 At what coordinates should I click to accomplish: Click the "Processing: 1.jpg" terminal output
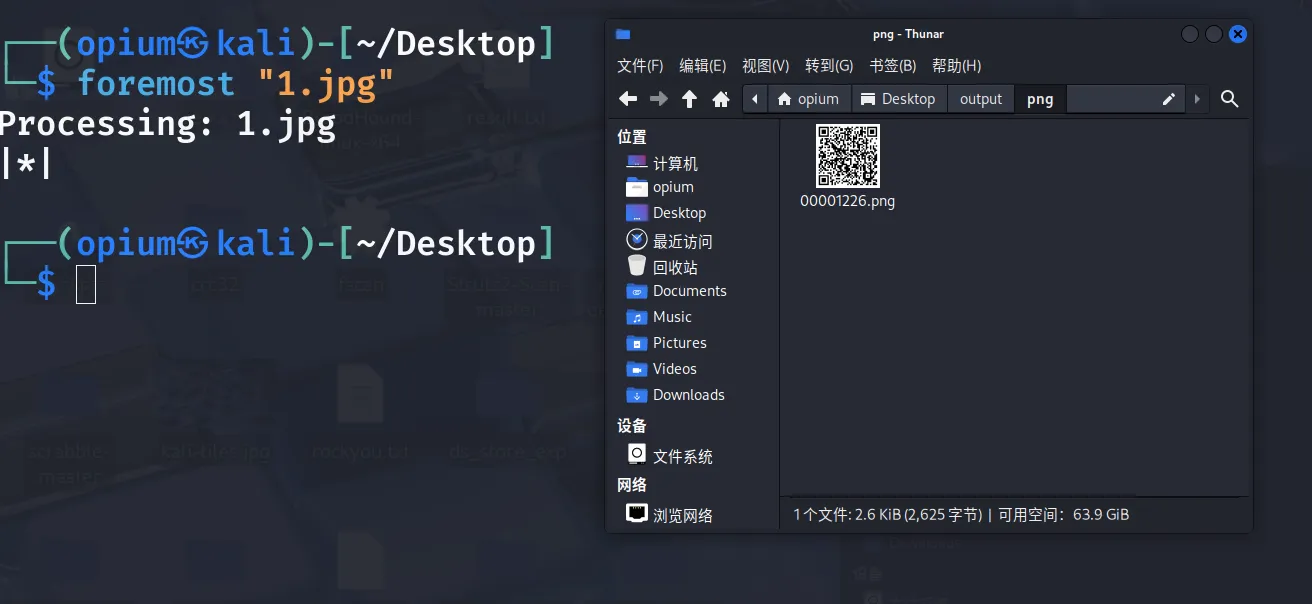(168, 124)
